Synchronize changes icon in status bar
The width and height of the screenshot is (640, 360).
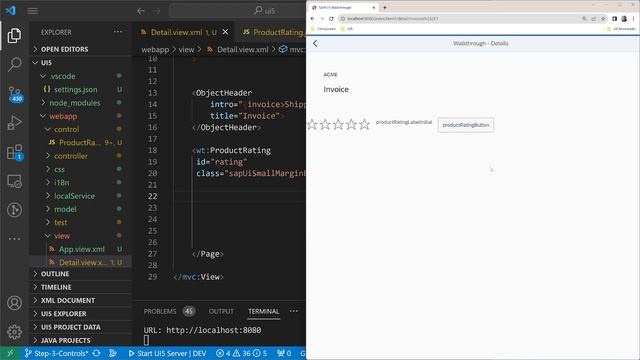tap(96, 353)
